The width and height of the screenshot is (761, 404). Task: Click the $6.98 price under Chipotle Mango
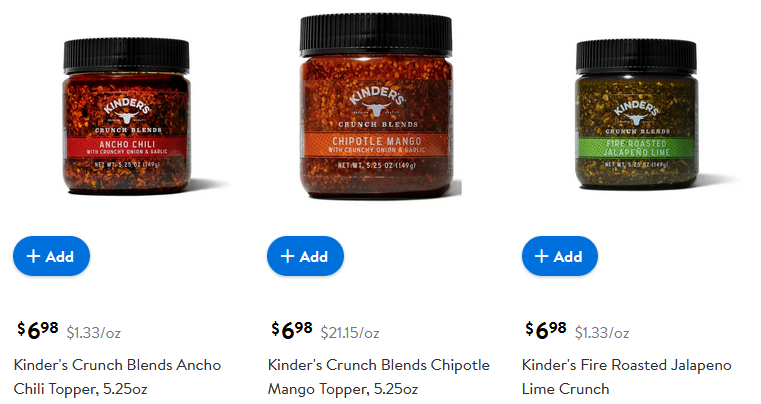point(292,330)
